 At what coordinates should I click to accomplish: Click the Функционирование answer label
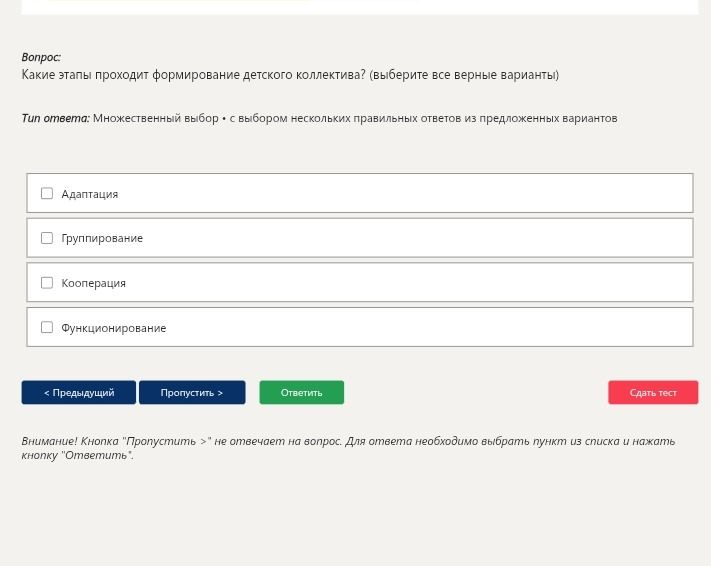tap(114, 328)
